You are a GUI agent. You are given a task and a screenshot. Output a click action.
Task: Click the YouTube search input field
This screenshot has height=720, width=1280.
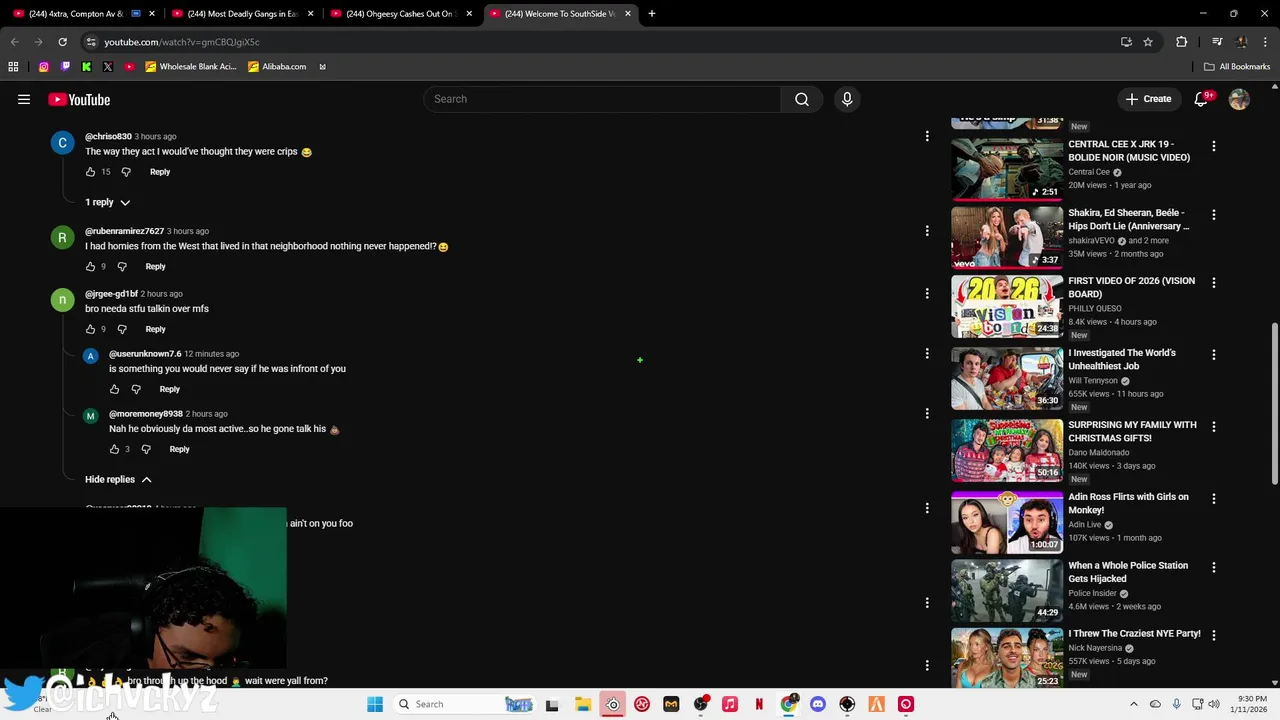tap(602, 99)
